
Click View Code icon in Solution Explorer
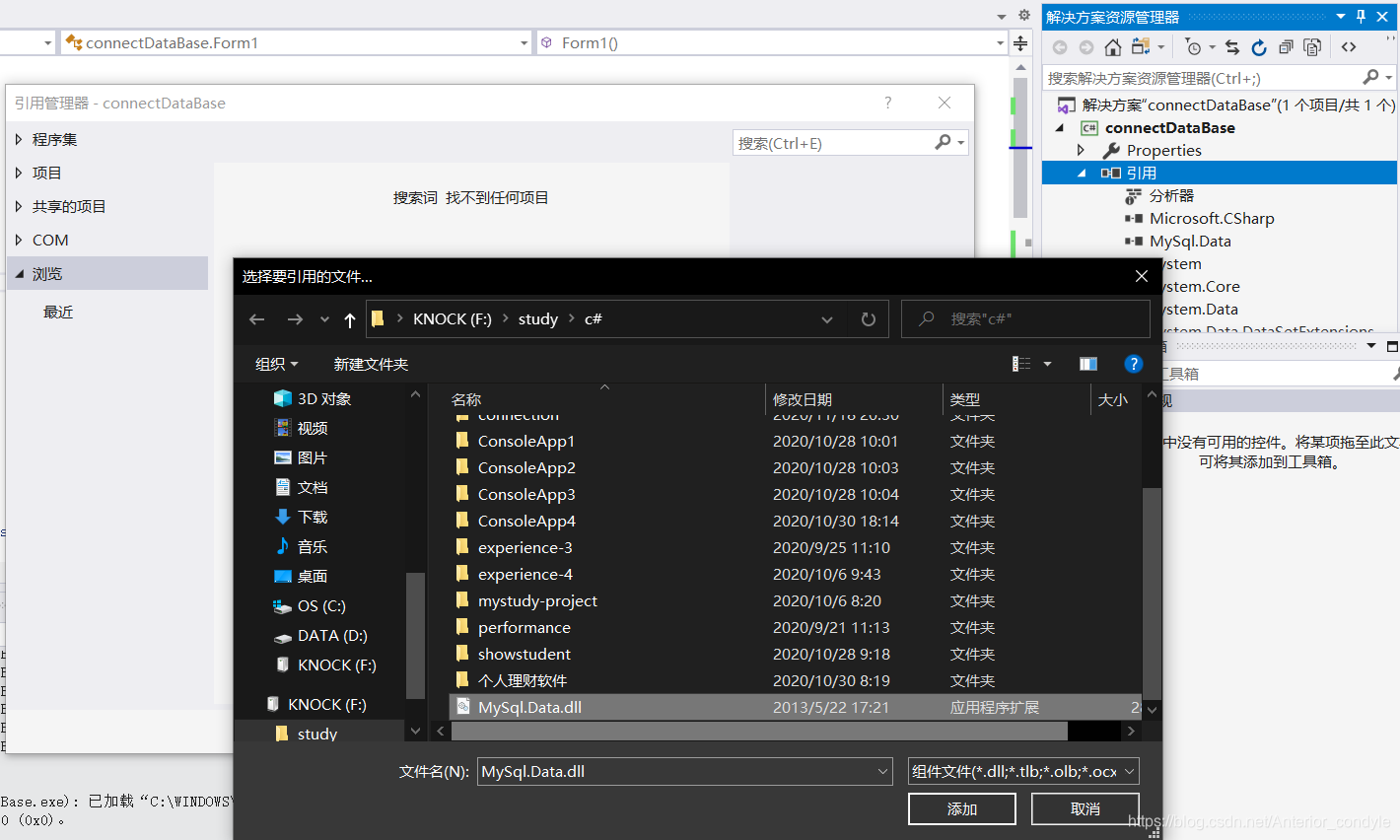(x=1349, y=47)
